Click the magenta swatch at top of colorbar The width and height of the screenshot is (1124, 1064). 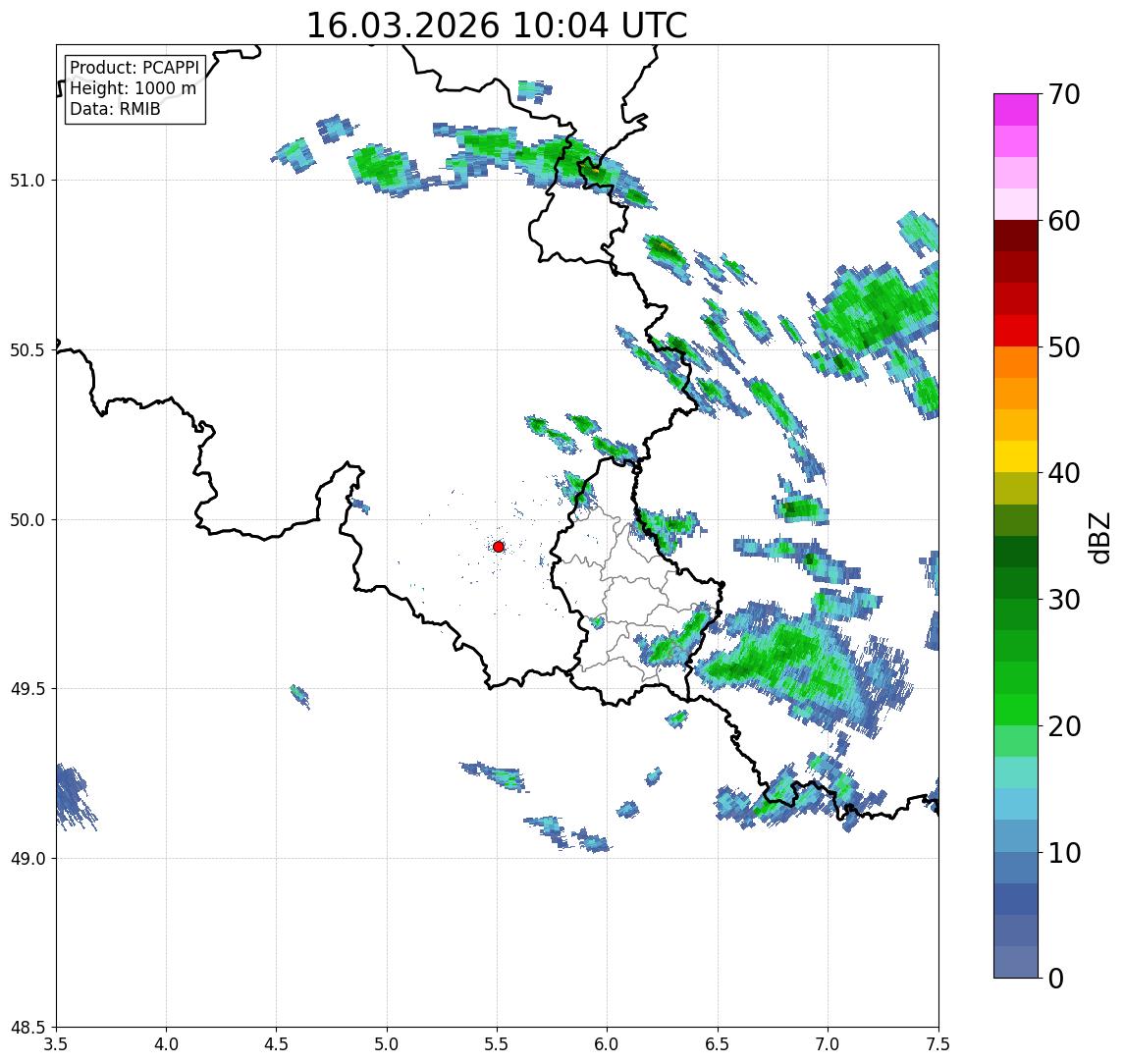pos(1016,110)
